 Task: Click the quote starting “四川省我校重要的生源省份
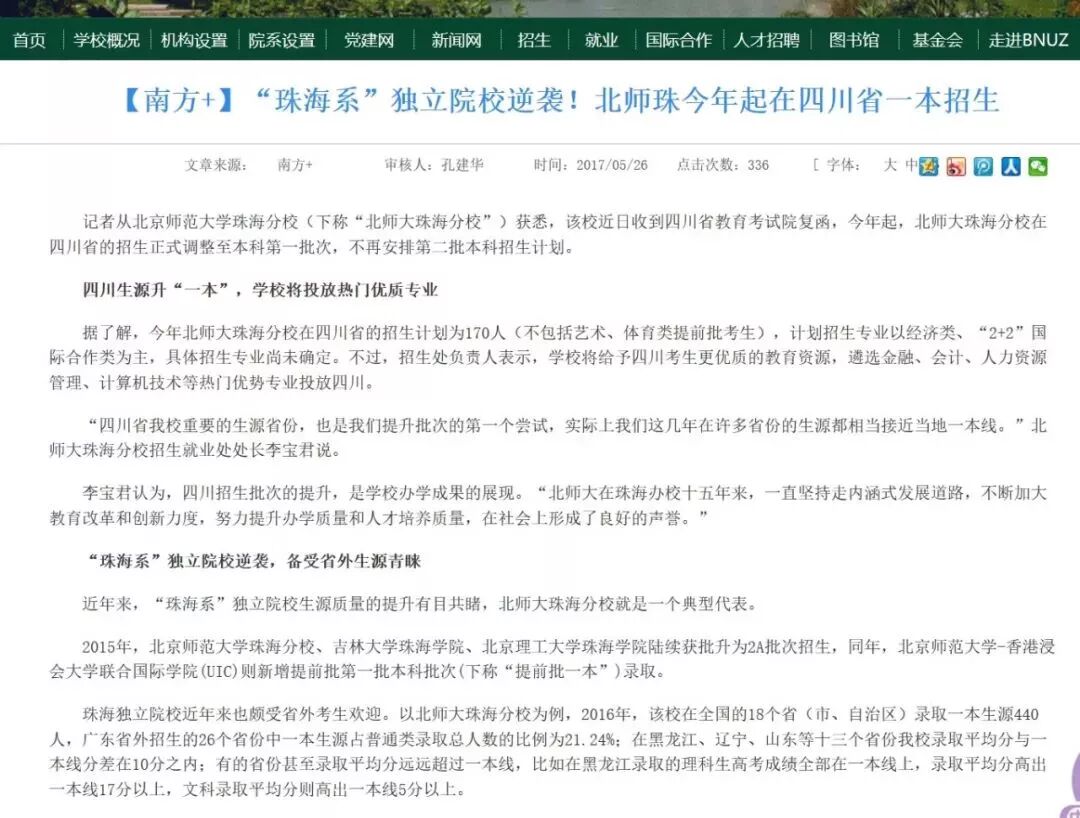pos(548,438)
